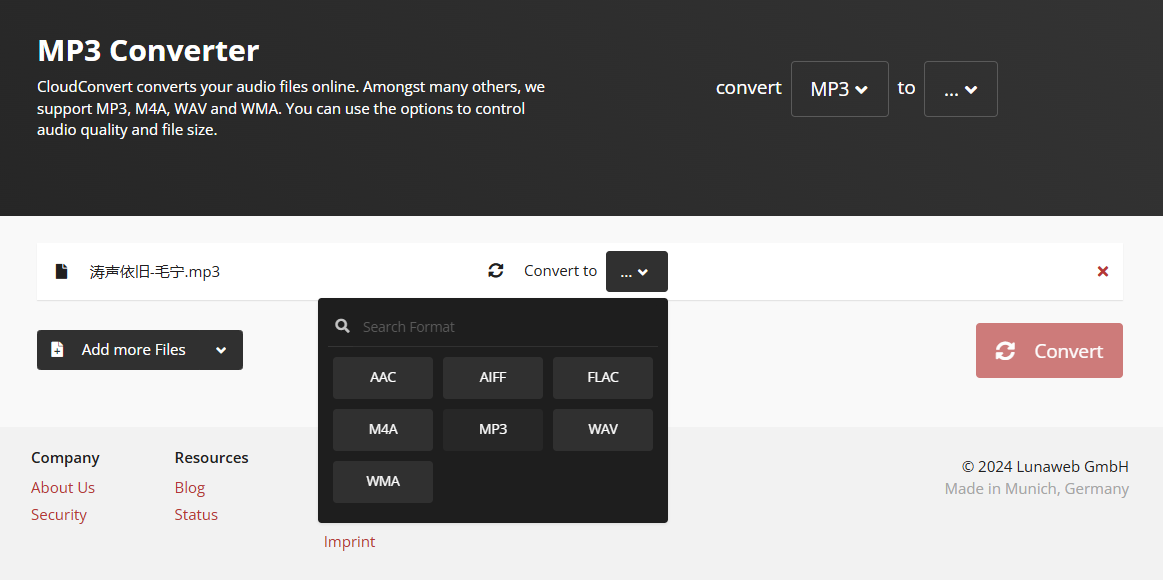The image size is (1163, 580).
Task: Click the red Convert button
Action: click(1049, 350)
